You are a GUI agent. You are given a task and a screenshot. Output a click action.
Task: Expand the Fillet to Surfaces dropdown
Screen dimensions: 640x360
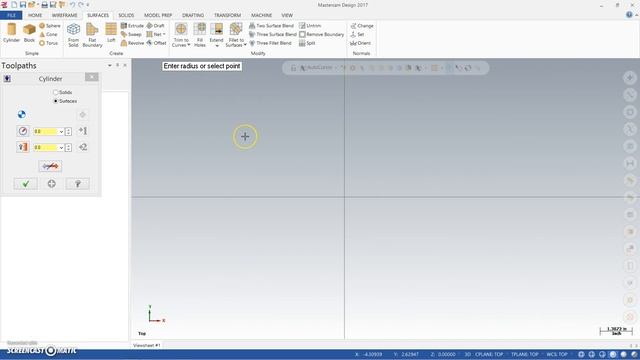(245, 45)
